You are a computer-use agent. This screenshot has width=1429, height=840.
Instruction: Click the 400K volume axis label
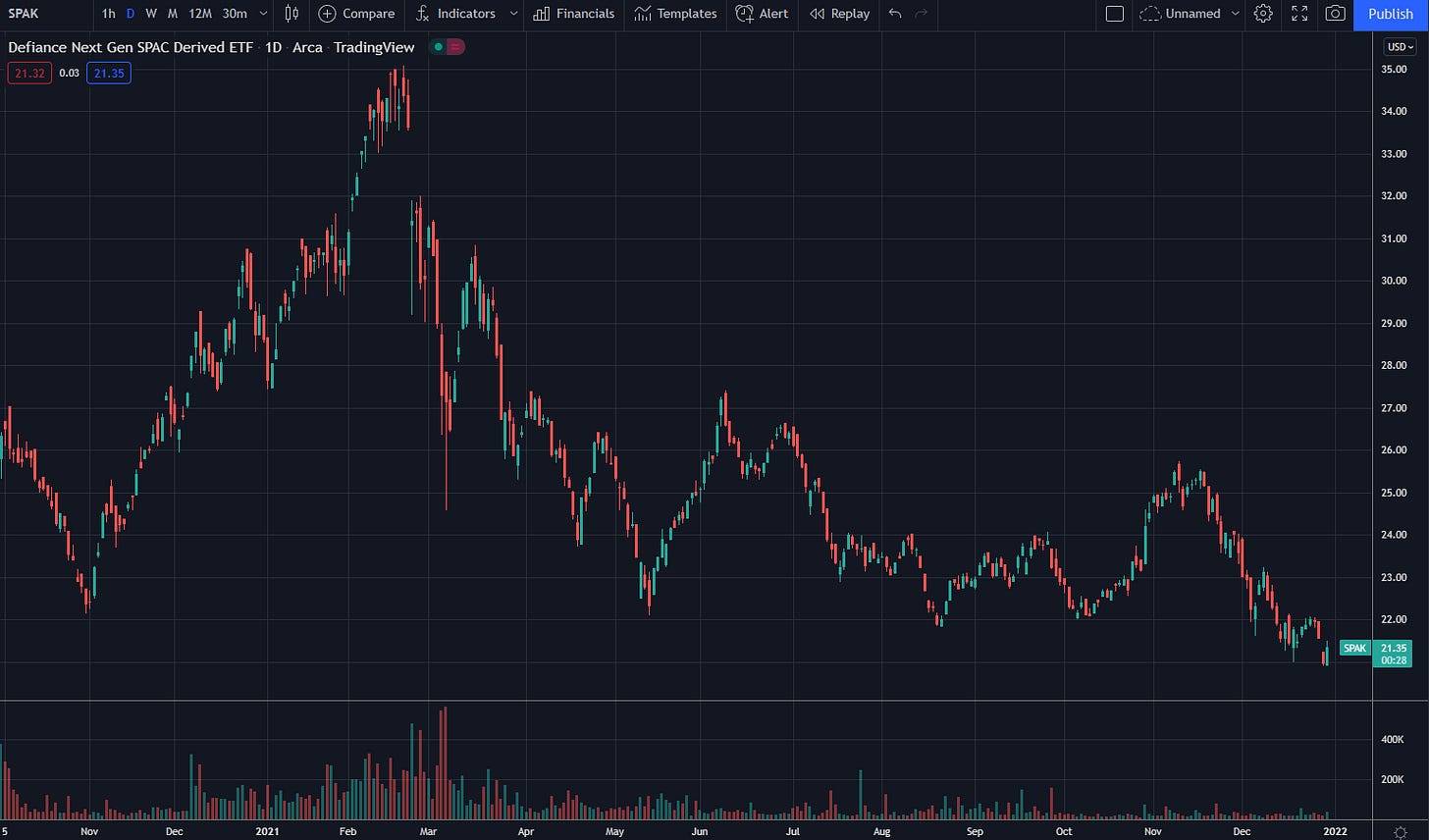[x=1393, y=739]
